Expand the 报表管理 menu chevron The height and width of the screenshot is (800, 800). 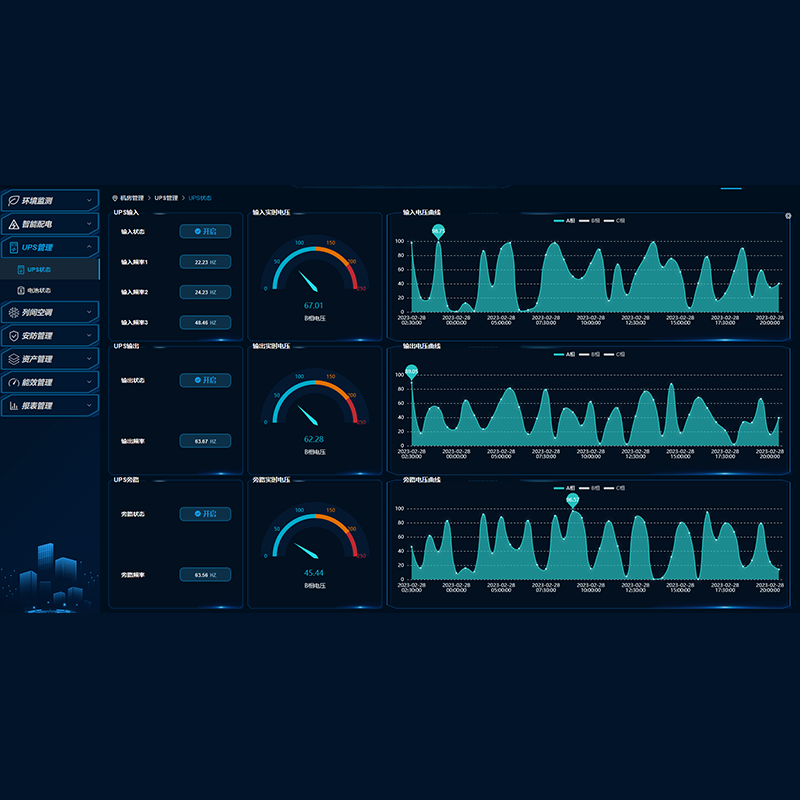tap(89, 406)
